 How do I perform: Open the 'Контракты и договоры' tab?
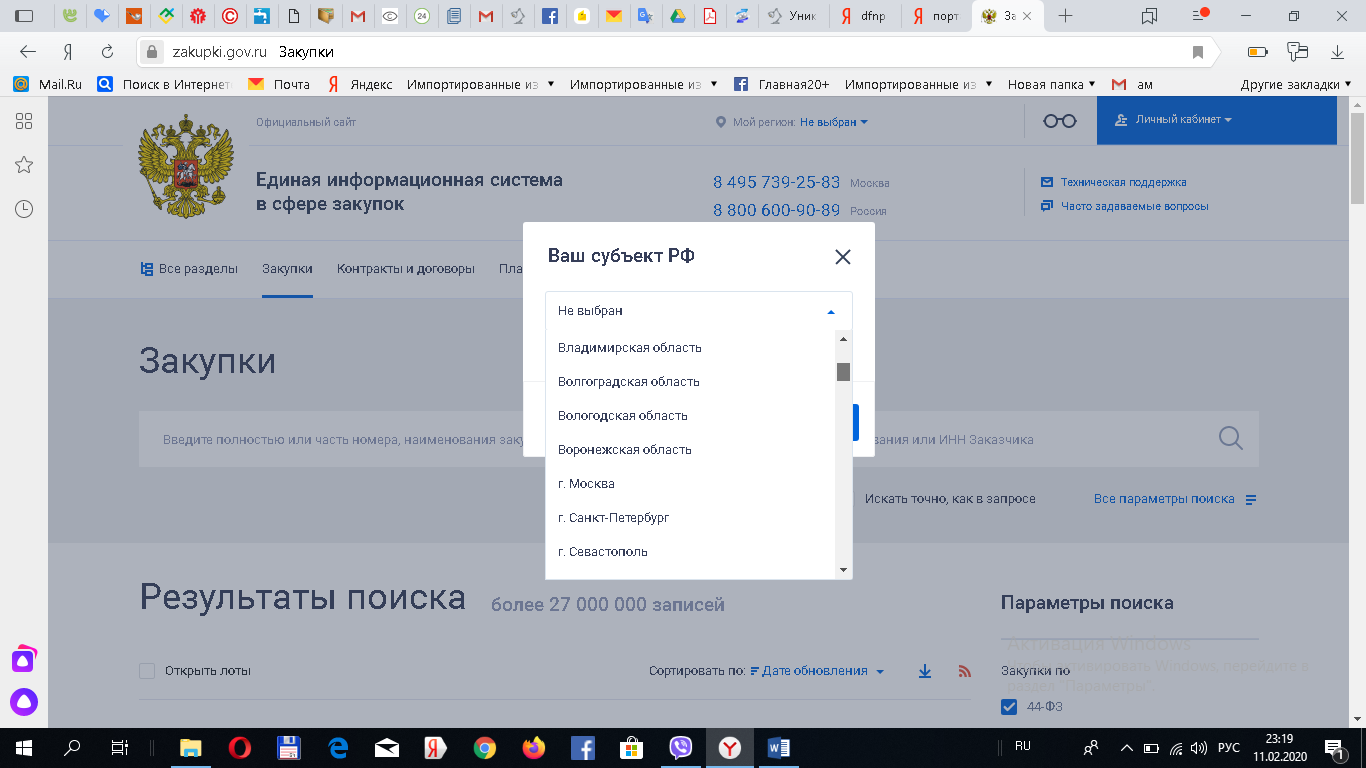[x=405, y=269]
